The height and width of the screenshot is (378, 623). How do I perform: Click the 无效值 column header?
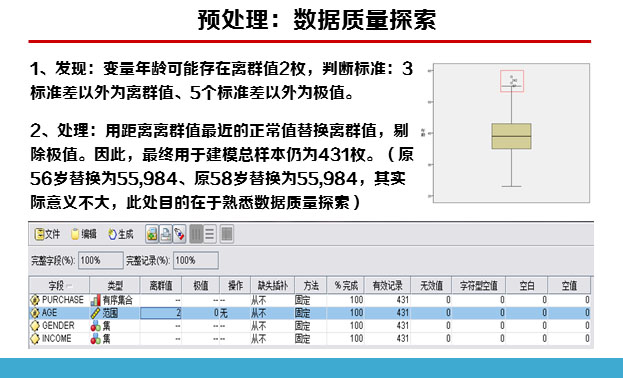click(431, 285)
